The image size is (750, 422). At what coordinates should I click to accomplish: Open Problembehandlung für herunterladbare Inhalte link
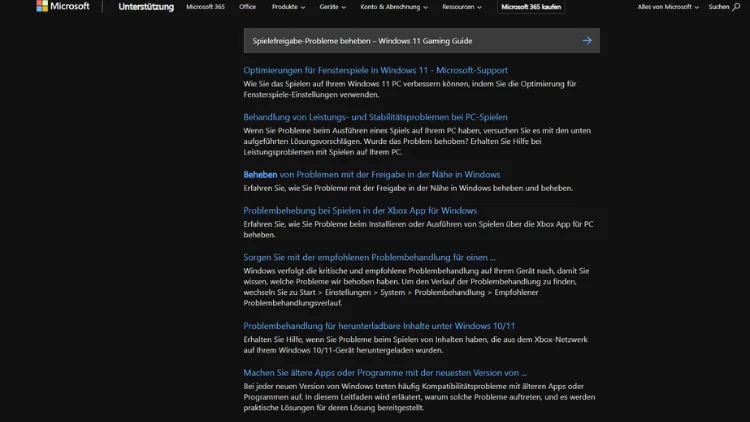click(379, 326)
